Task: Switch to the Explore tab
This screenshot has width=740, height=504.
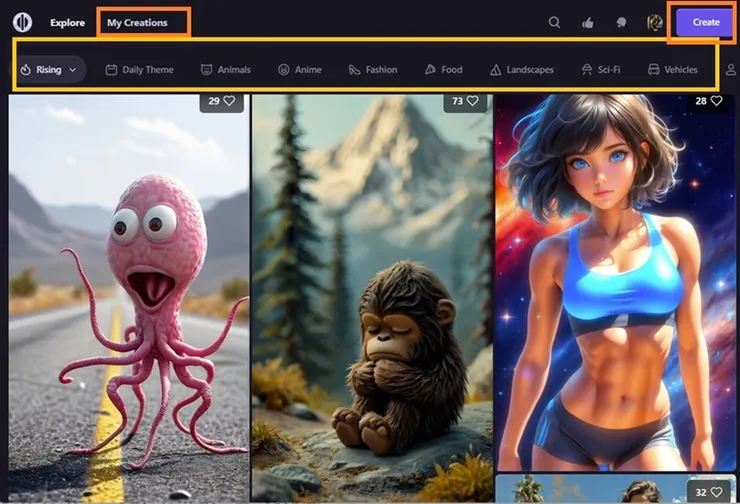Action: 67,23
